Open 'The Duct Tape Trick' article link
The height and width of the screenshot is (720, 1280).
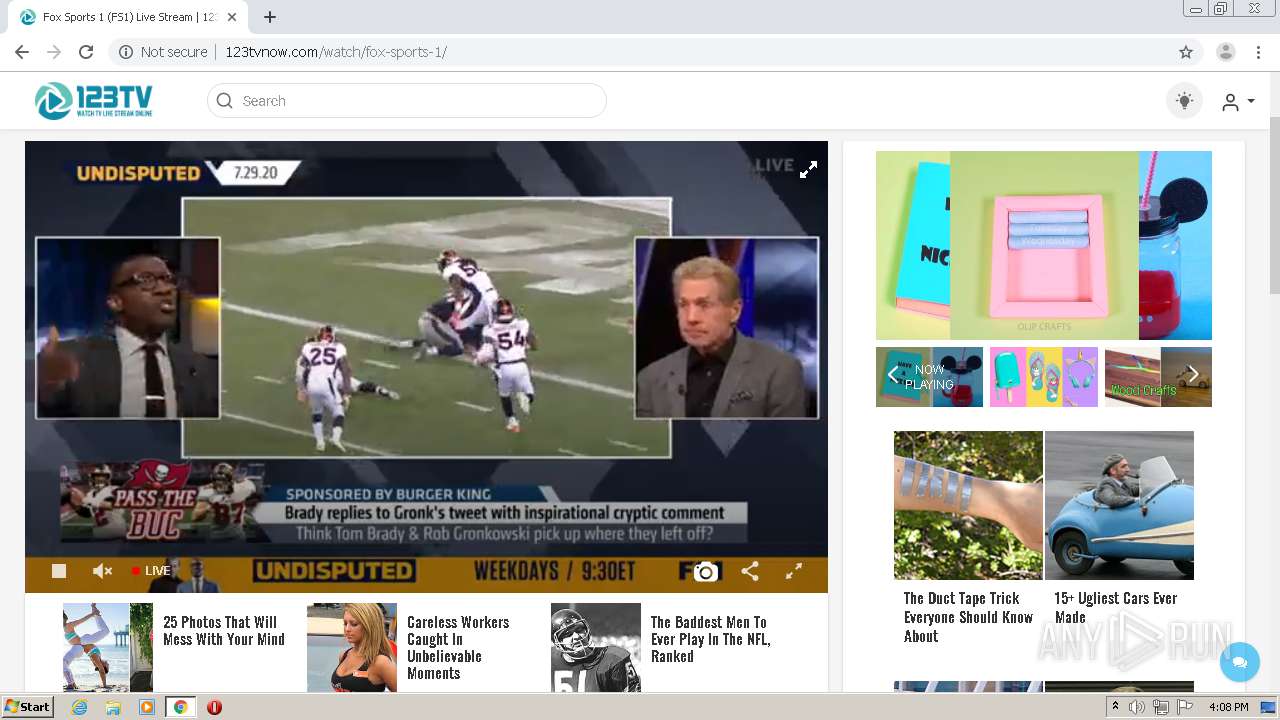point(968,617)
